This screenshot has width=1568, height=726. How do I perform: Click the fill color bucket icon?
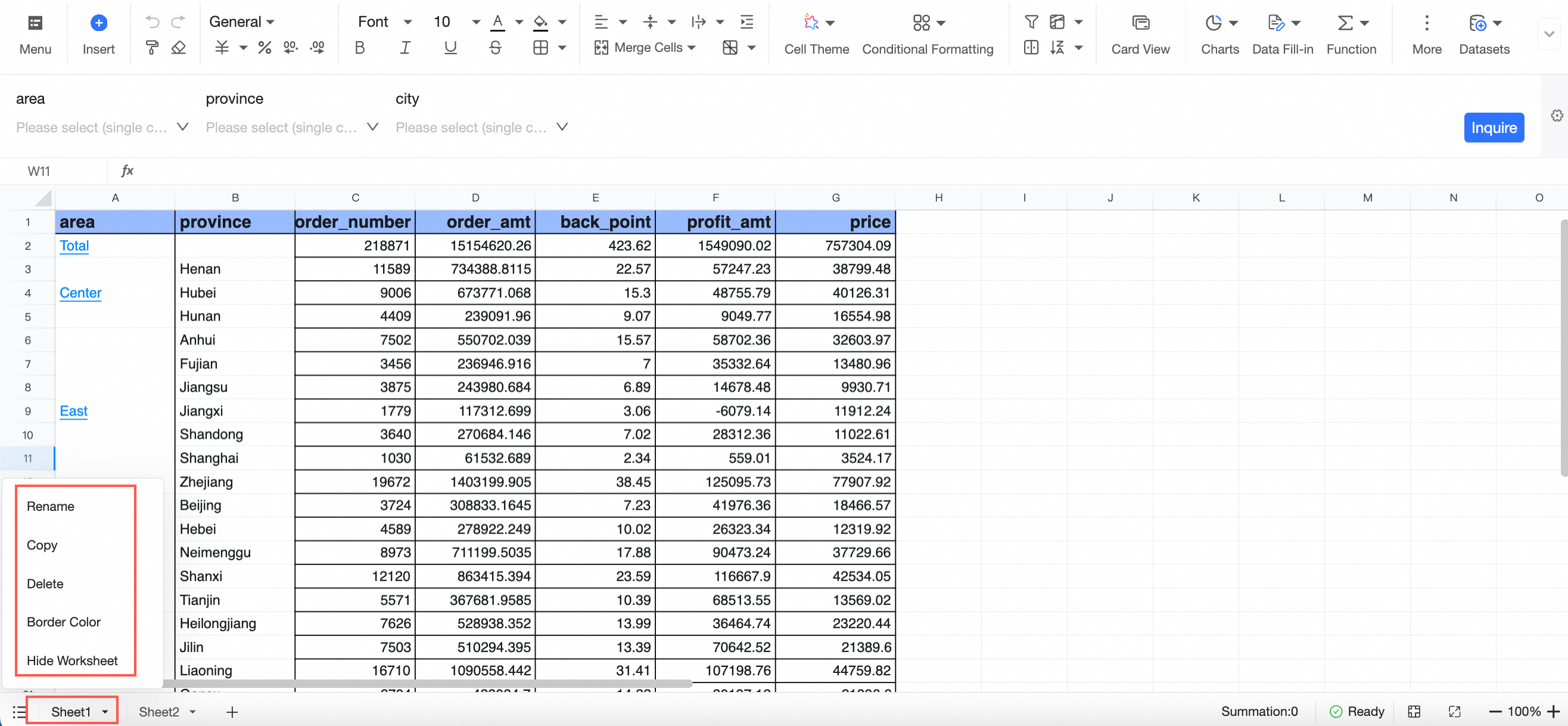coord(540,23)
